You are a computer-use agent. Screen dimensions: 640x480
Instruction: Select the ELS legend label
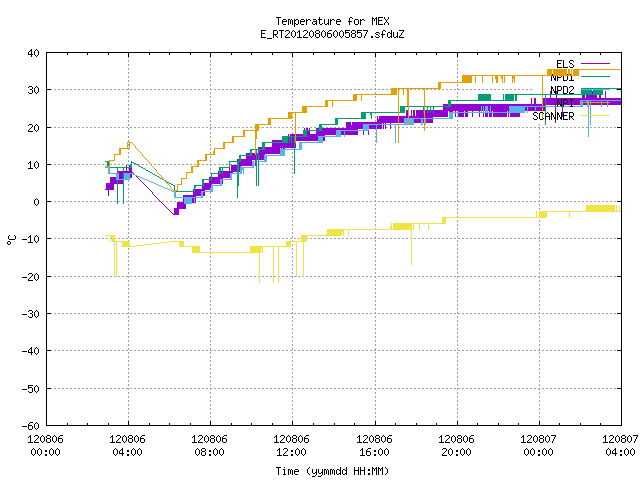565,64
